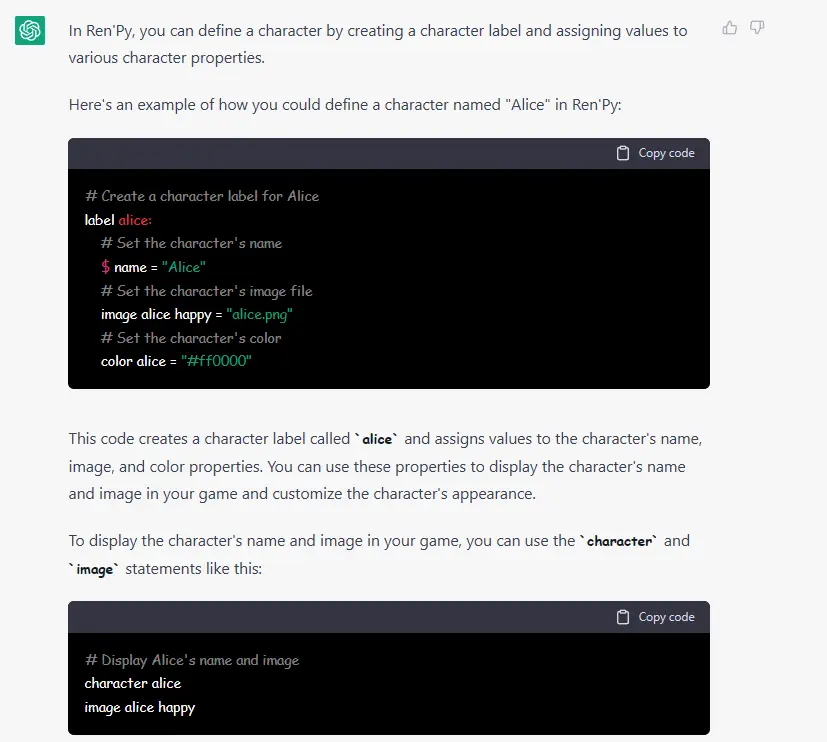
Task: Click comment '# Set the character's color'
Action: 191,338
